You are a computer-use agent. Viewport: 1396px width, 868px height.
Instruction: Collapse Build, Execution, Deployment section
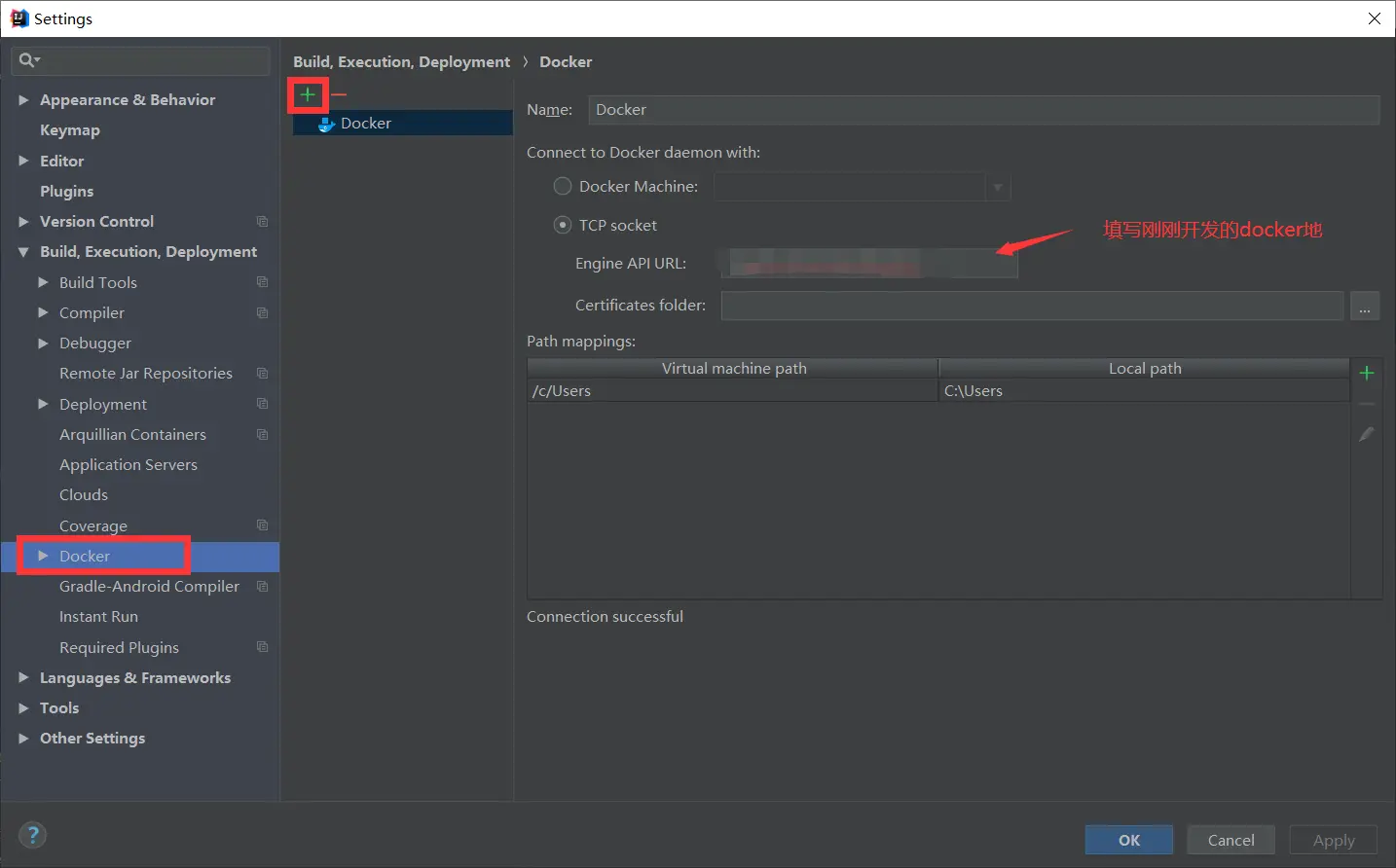[x=23, y=252]
